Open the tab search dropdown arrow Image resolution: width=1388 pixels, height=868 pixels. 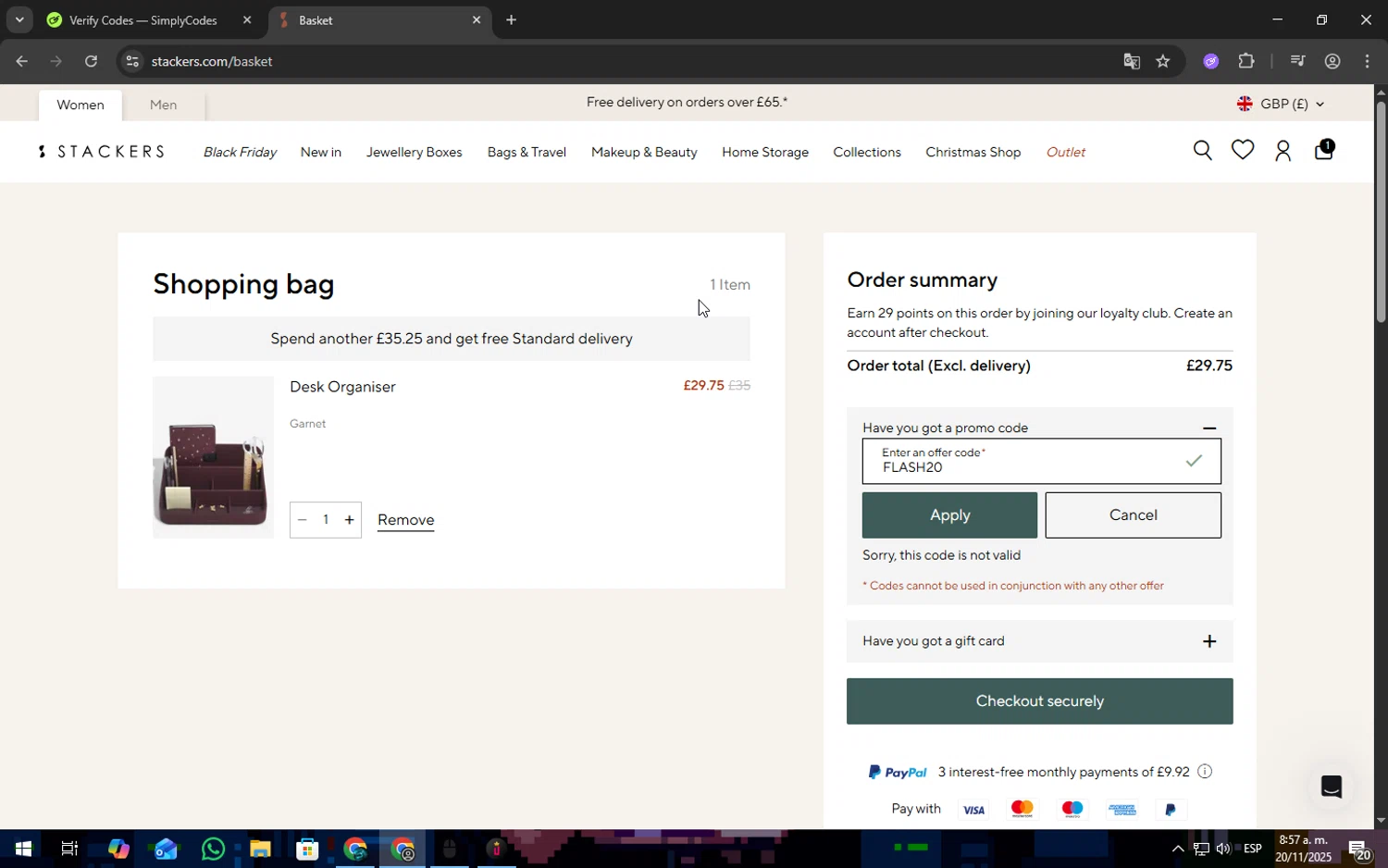(x=19, y=19)
